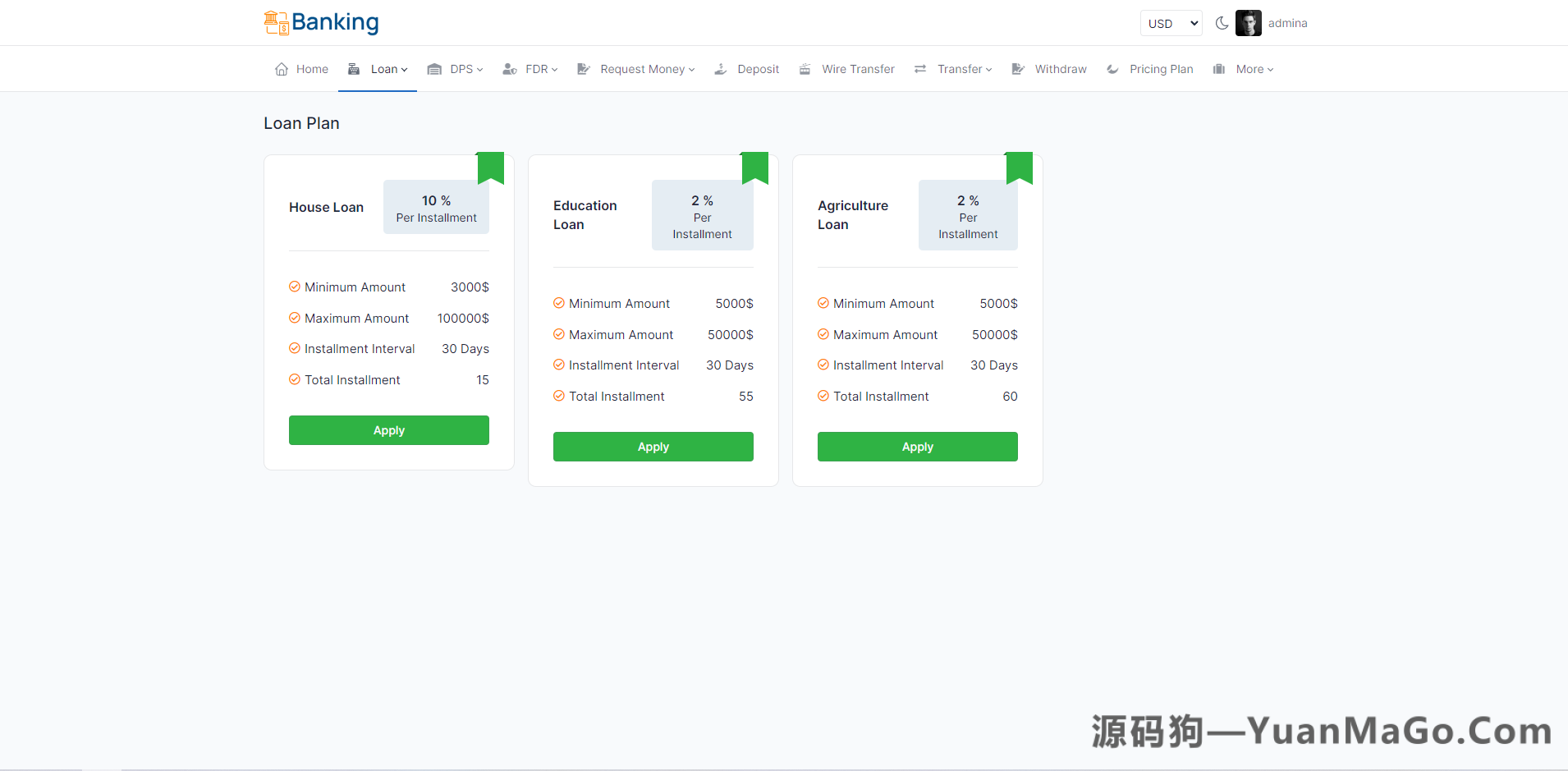Click the Home icon in the navbar

(x=281, y=69)
